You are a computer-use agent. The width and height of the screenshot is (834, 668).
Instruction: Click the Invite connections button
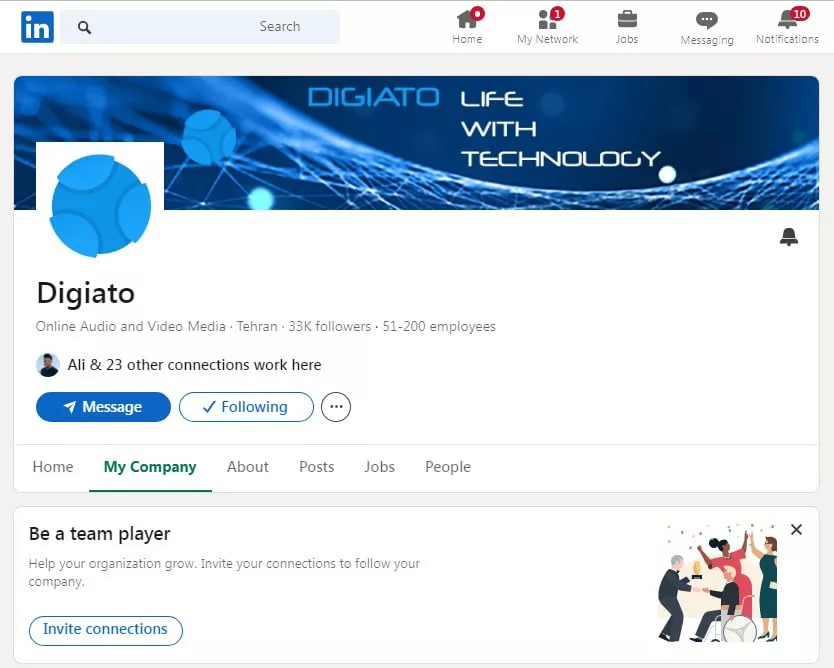(x=106, y=630)
